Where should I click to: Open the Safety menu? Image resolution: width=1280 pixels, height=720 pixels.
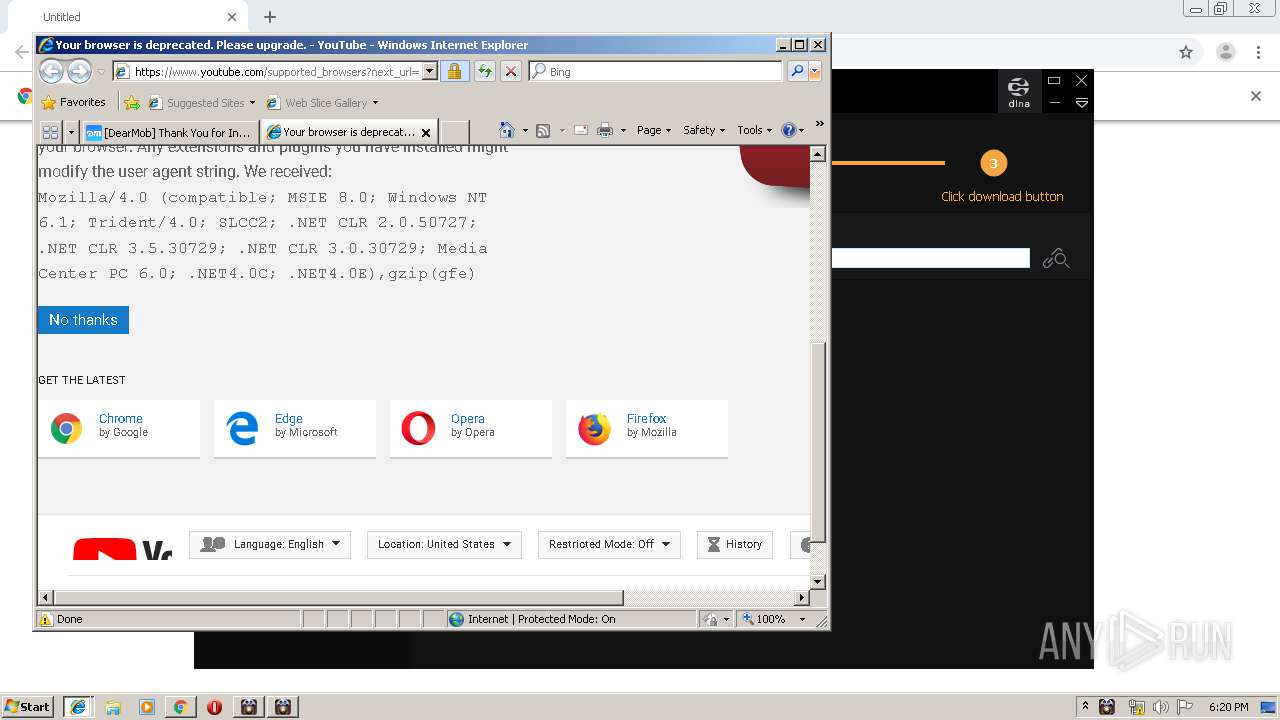tap(704, 130)
